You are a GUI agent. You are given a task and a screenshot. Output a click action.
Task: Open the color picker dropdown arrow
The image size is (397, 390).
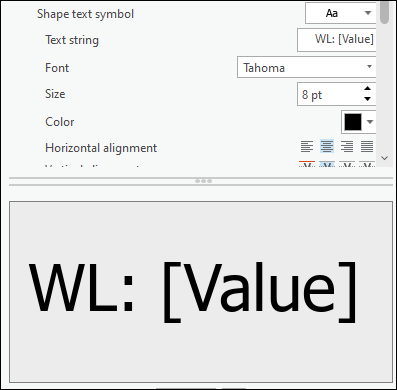(370, 122)
